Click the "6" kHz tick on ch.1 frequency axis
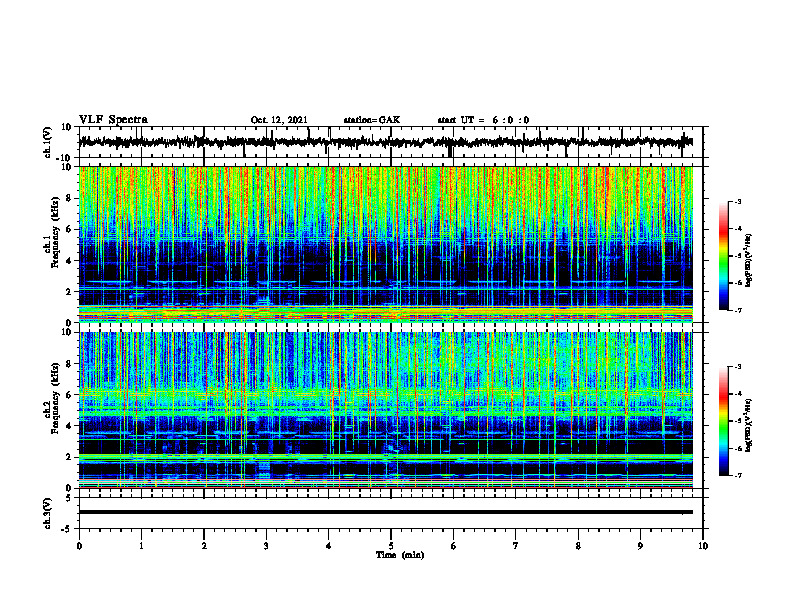This screenshot has height=612, width=792. click(x=70, y=230)
